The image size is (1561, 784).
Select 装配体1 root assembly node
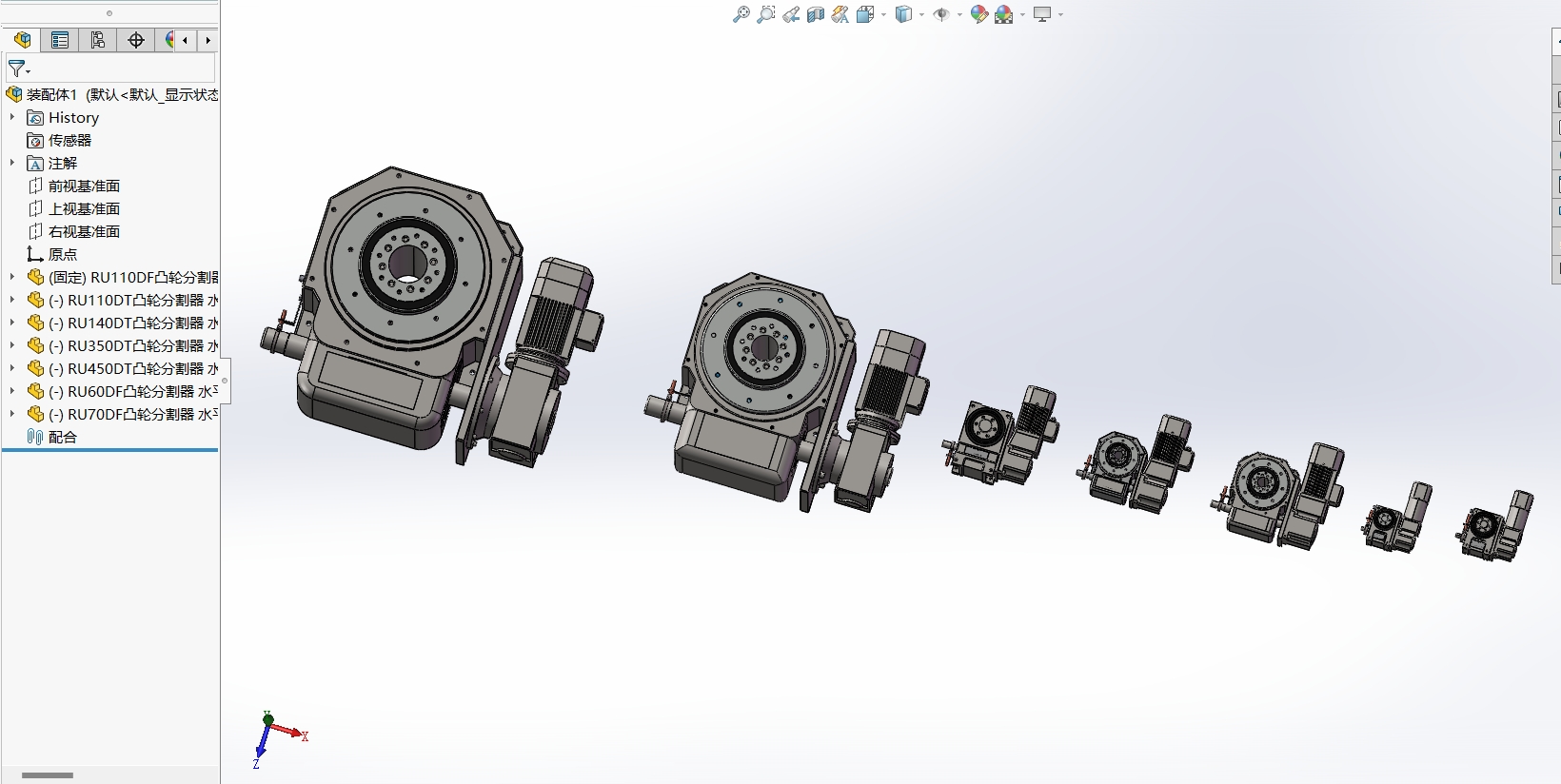[x=122, y=94]
